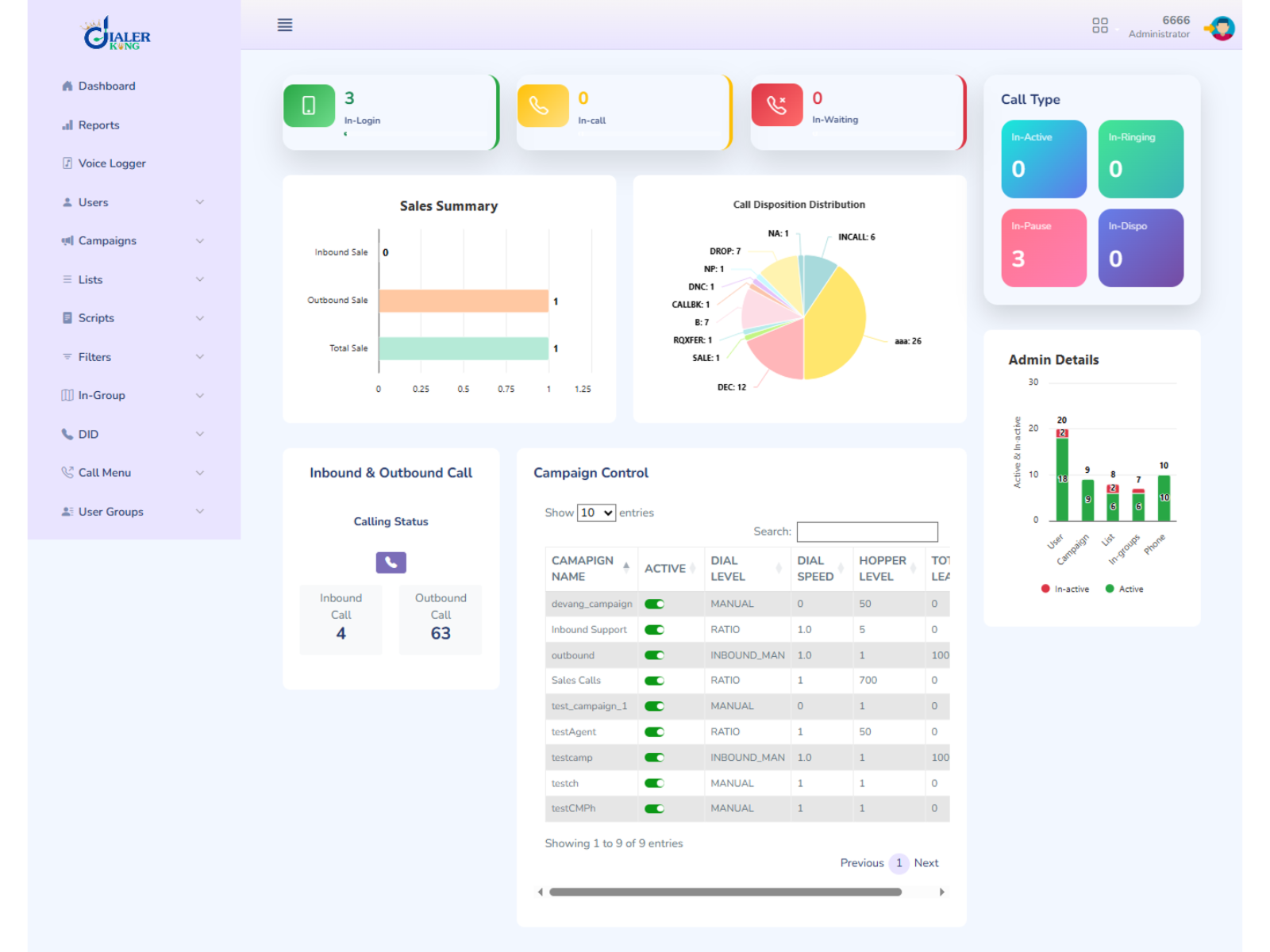This screenshot has width=1270, height=952.
Task: Turn off the Sales Calls campaign switch
Action: pyautogui.click(x=654, y=680)
